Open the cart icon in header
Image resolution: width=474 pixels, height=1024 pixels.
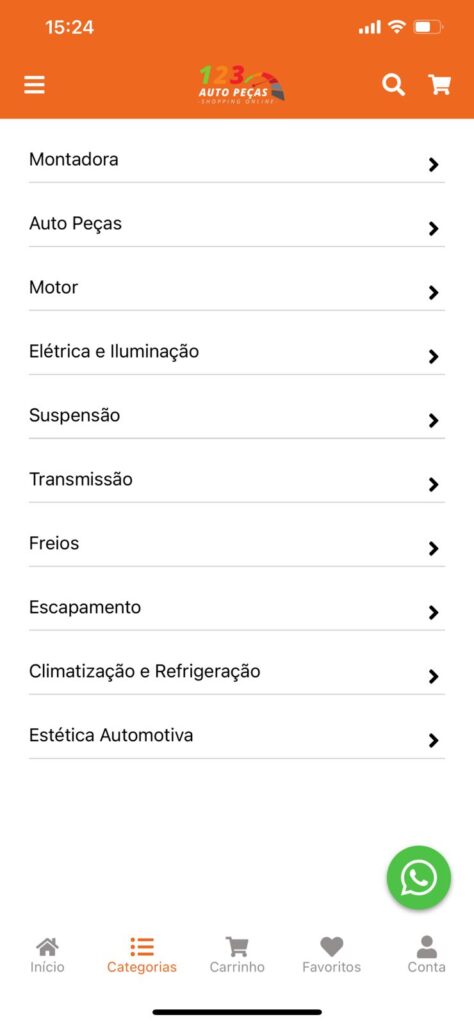[439, 85]
